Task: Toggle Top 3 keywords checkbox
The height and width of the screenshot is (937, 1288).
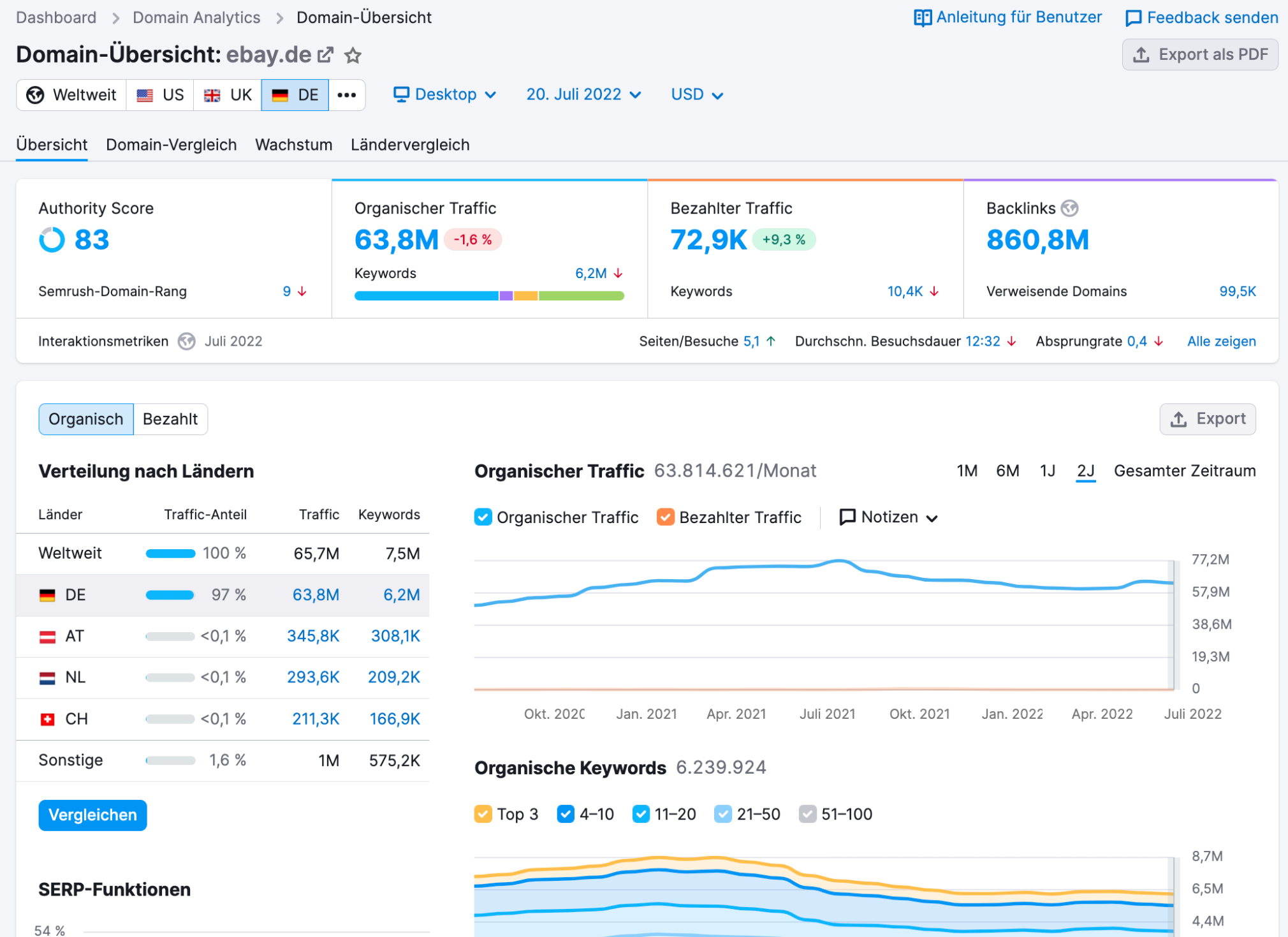Action: (x=483, y=815)
